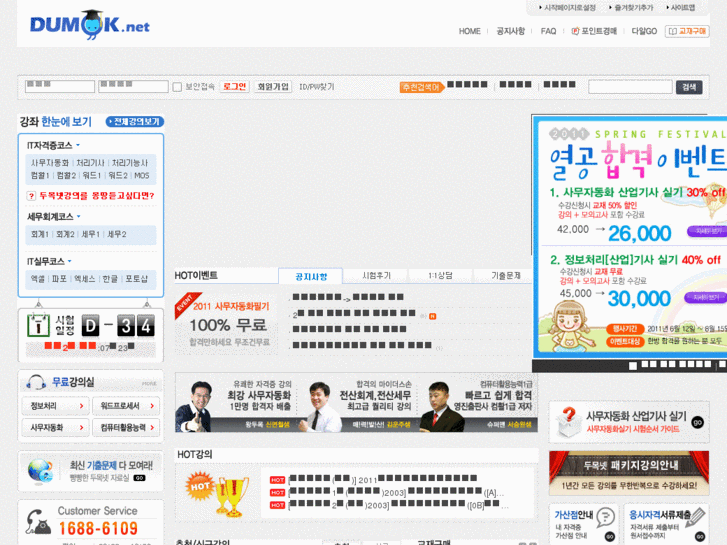The width and height of the screenshot is (727, 545).
Task: Open FAQ in top navigation
Action: pos(548,31)
